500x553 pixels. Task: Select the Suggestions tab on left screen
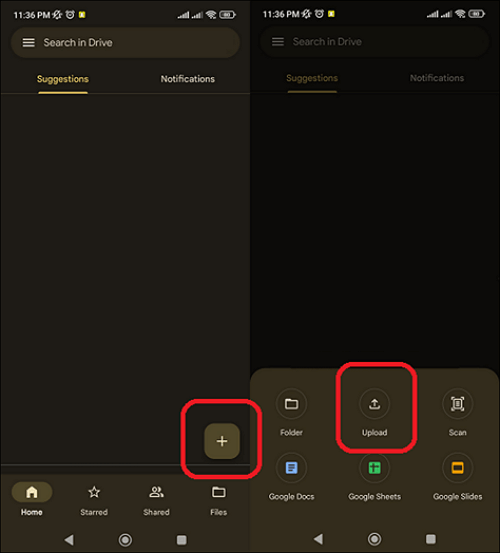[63, 79]
